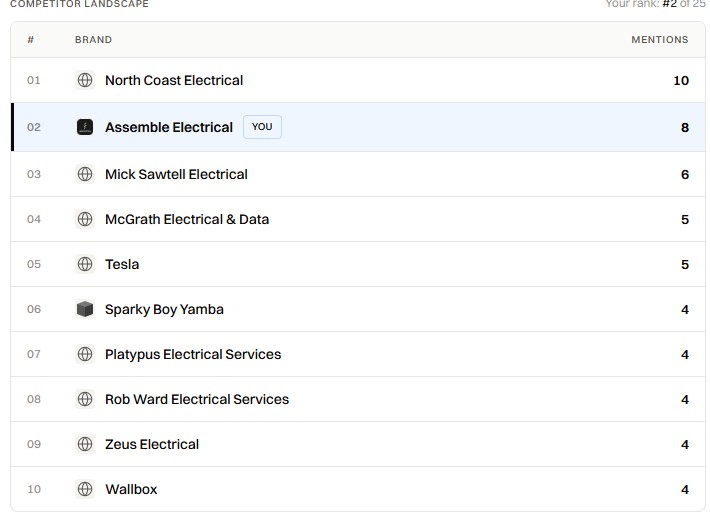Screen dimensions: 710x512
Task: Click the globe icon beside Tesla
Action: 85,264
